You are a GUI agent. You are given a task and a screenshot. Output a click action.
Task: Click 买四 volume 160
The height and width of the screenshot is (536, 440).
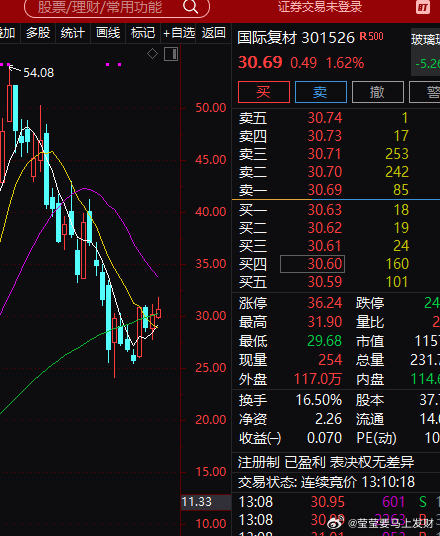click(397, 264)
